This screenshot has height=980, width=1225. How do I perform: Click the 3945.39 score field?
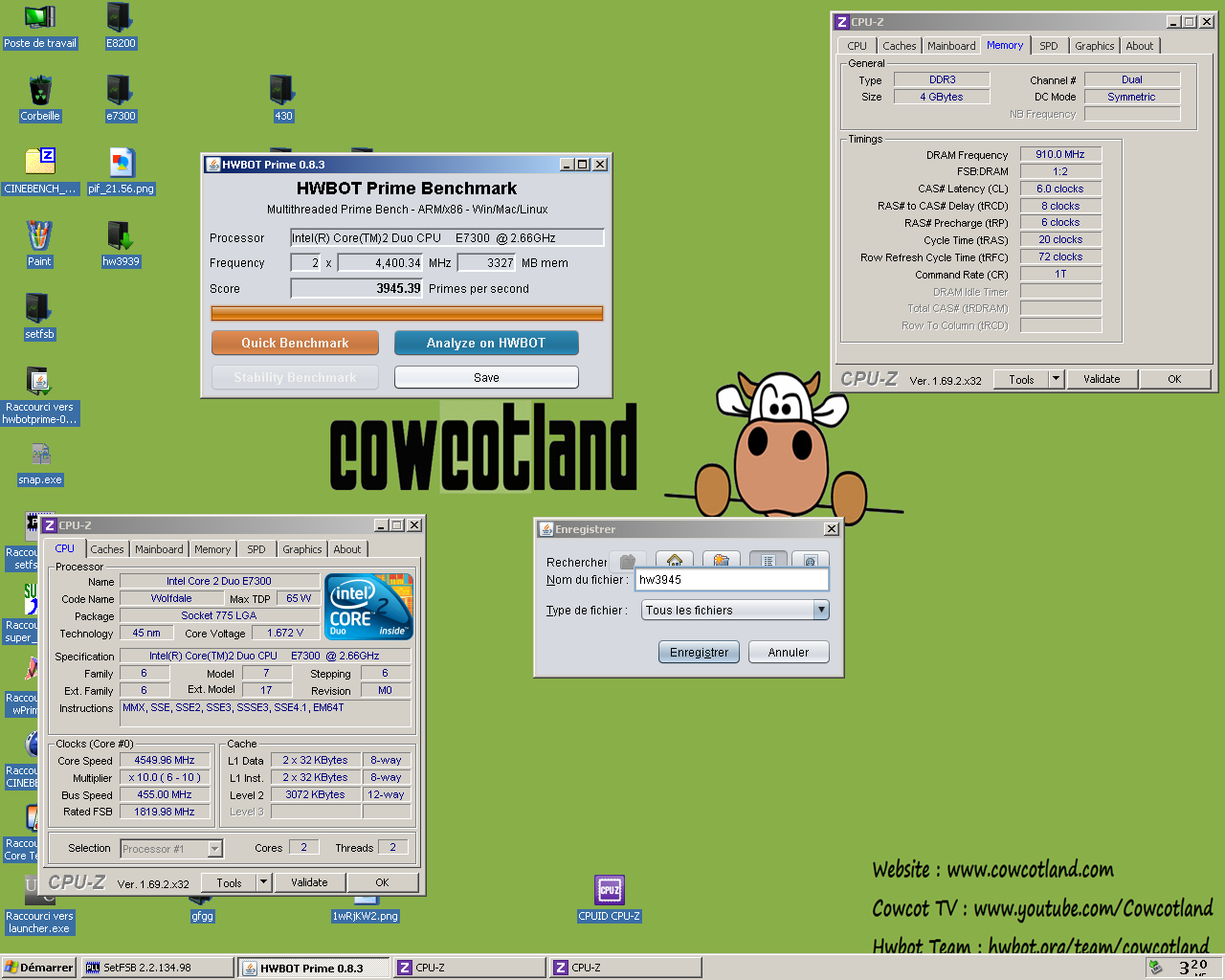point(357,288)
